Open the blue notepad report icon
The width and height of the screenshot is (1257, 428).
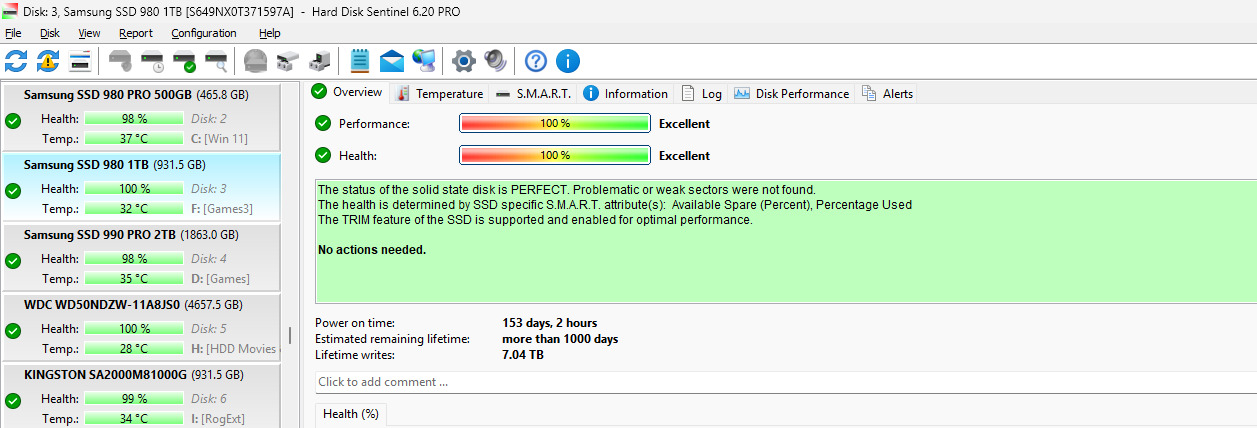(360, 61)
